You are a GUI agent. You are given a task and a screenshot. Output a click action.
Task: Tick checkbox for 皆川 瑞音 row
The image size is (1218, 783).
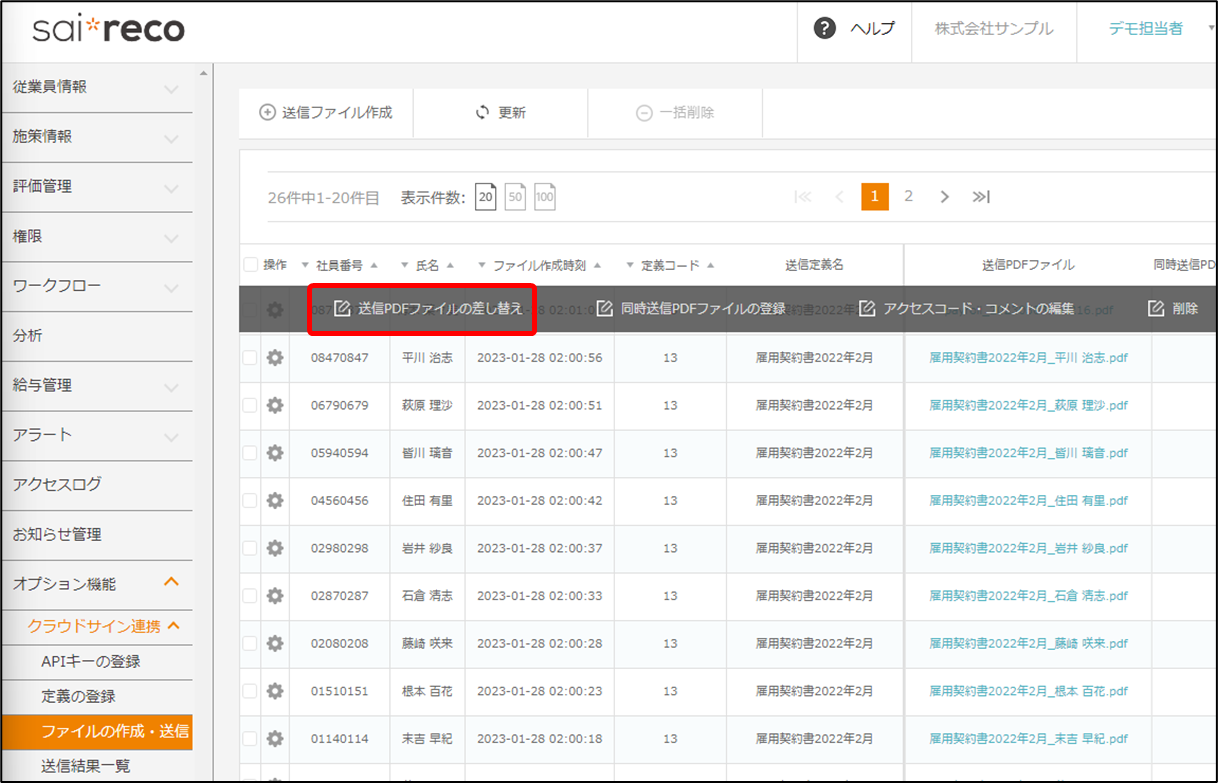click(x=250, y=453)
